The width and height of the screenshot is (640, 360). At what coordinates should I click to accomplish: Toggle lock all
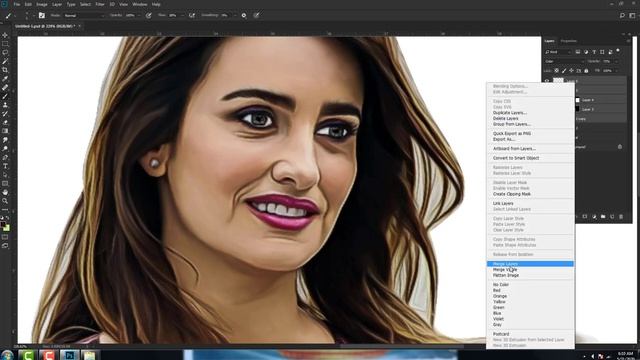(587, 71)
